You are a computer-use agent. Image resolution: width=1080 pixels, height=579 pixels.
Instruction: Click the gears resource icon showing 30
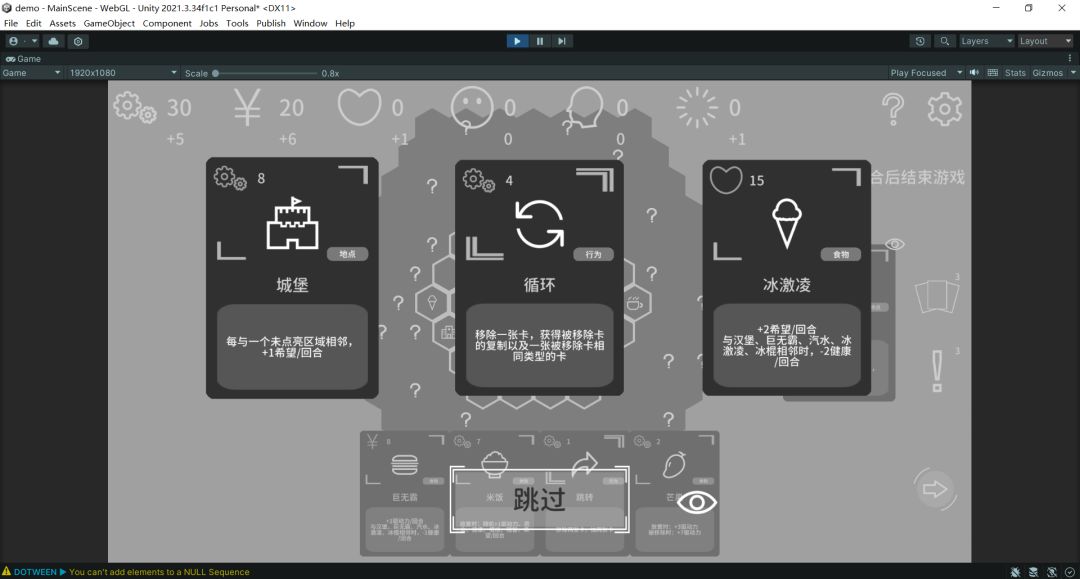click(x=135, y=108)
